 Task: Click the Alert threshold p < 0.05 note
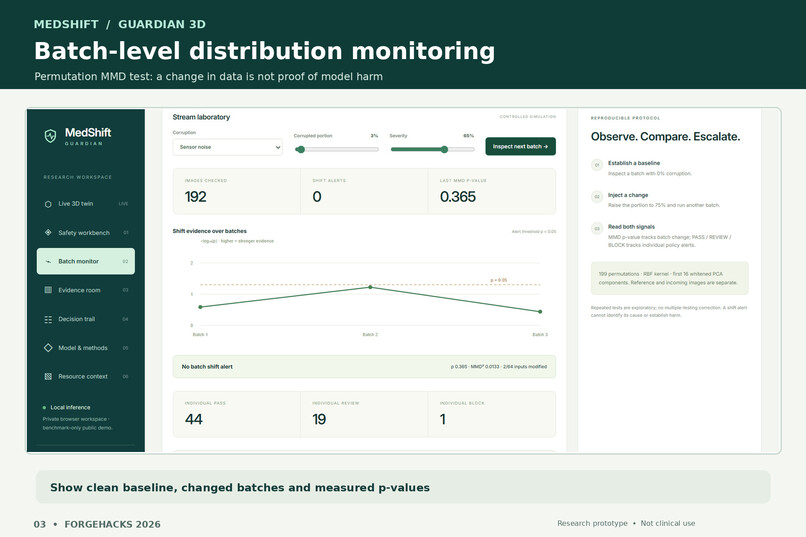point(534,232)
